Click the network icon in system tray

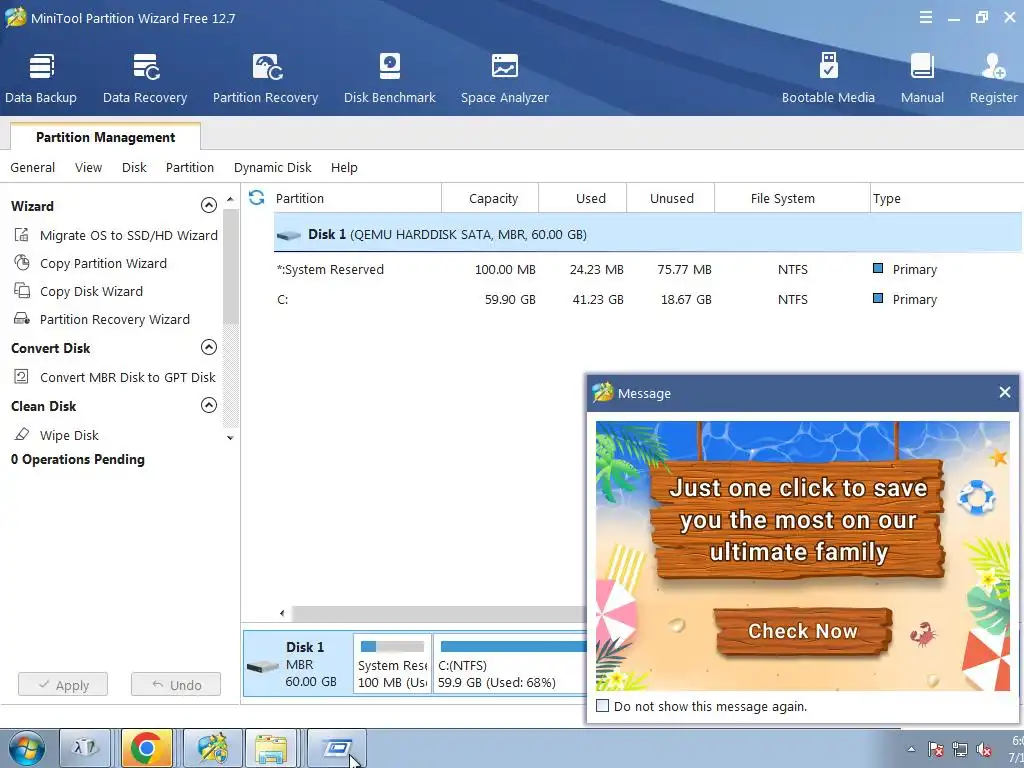point(959,749)
